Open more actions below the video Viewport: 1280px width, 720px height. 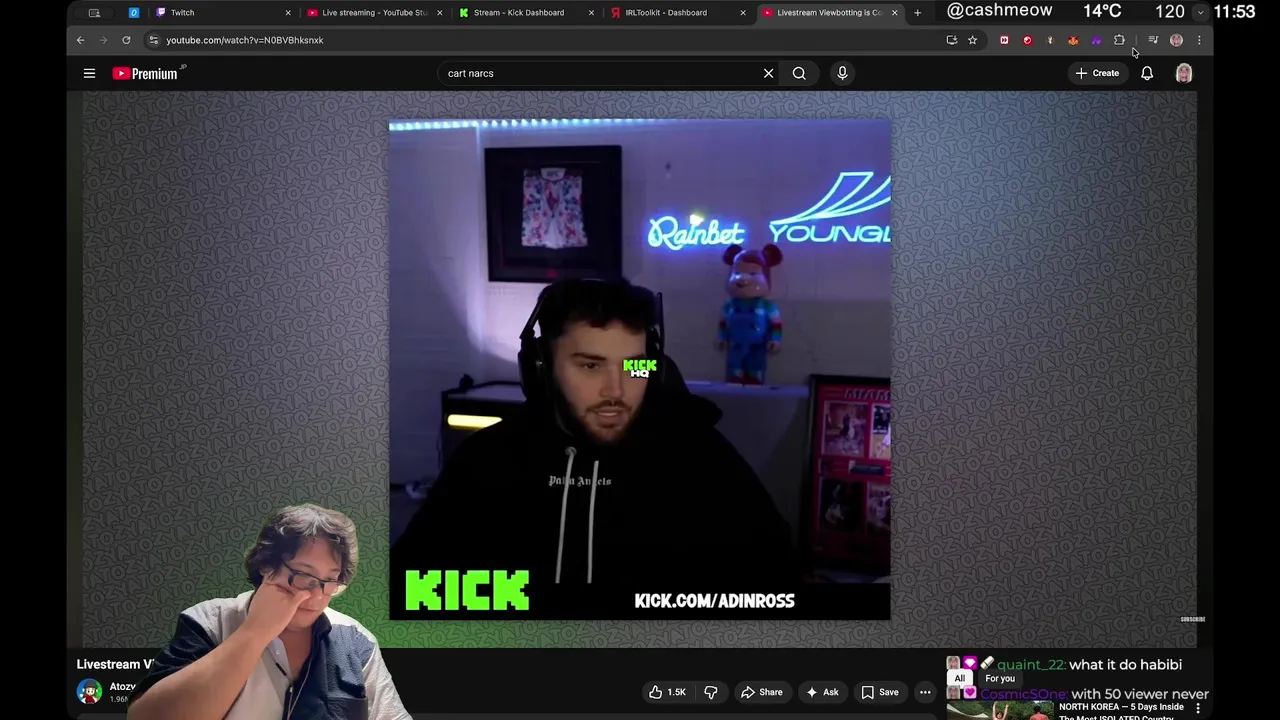coord(925,692)
